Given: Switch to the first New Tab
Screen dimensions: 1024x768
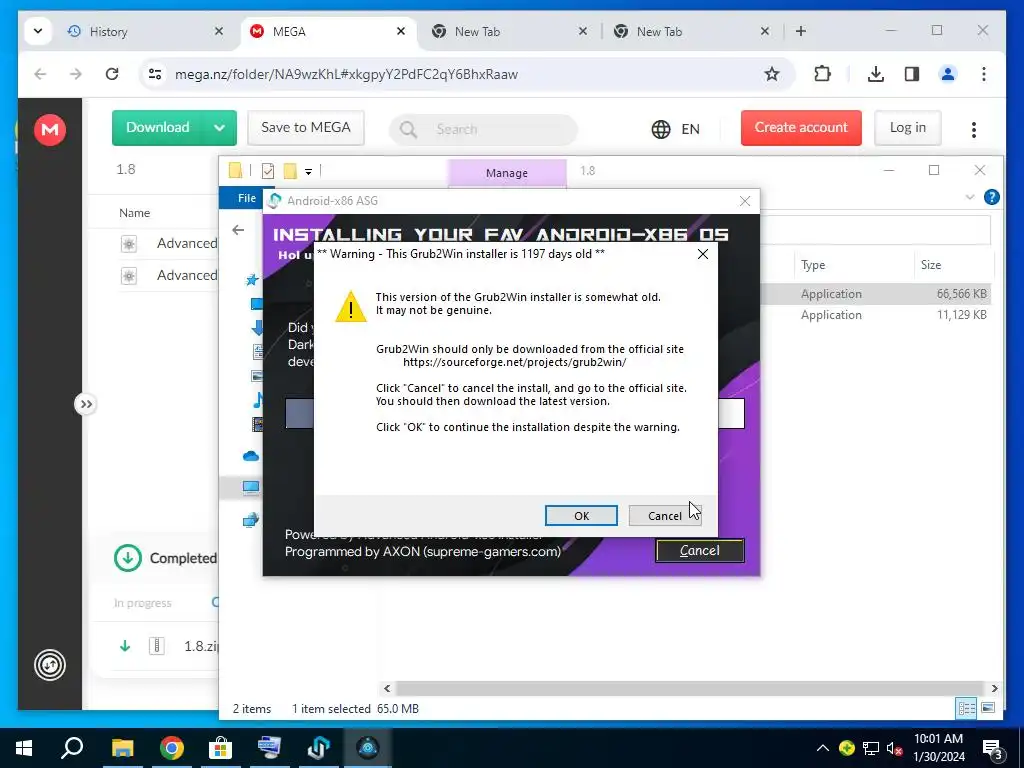Looking at the screenshot, I should [509, 31].
